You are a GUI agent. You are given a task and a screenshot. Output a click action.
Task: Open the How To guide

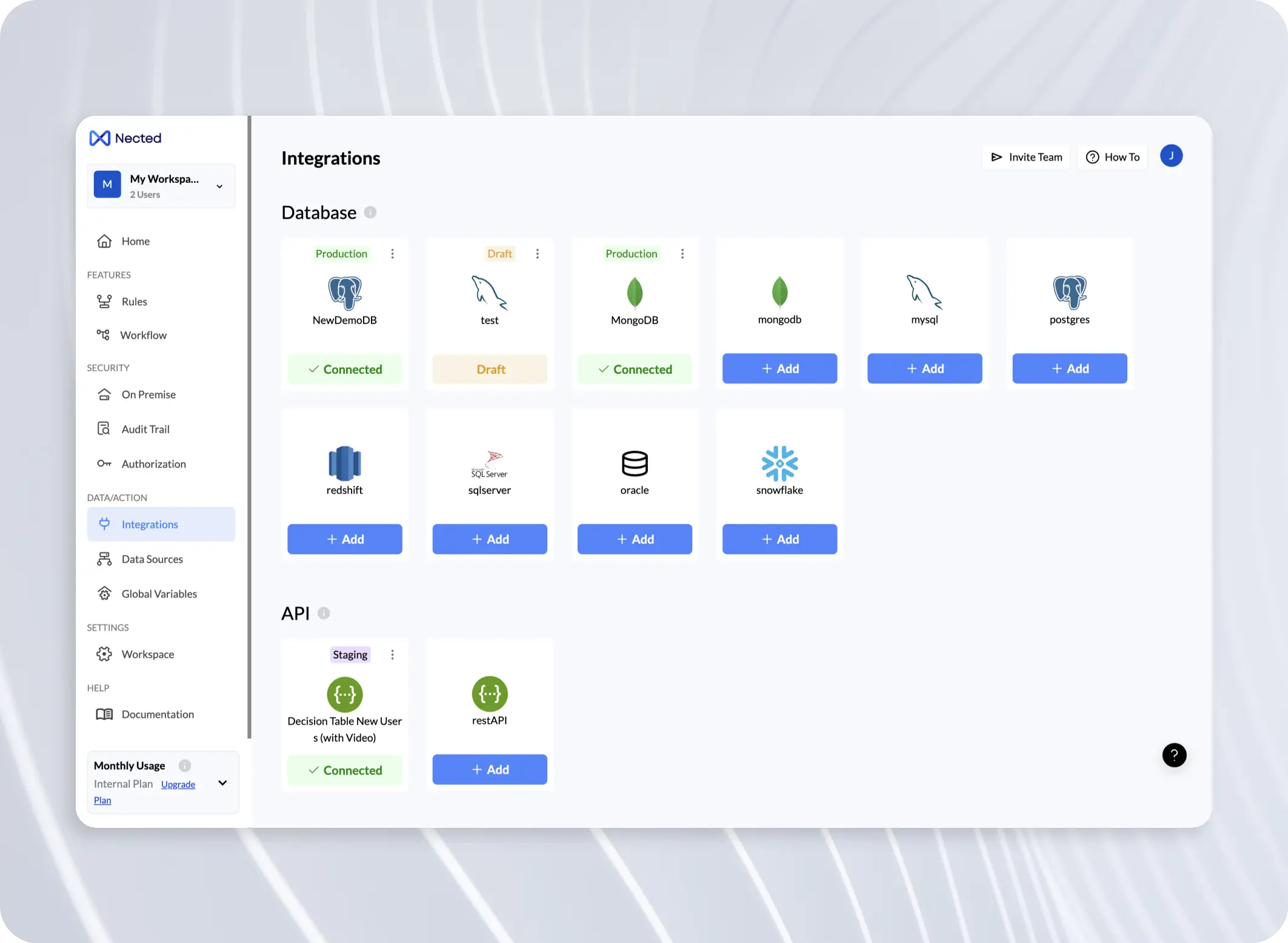click(1112, 156)
